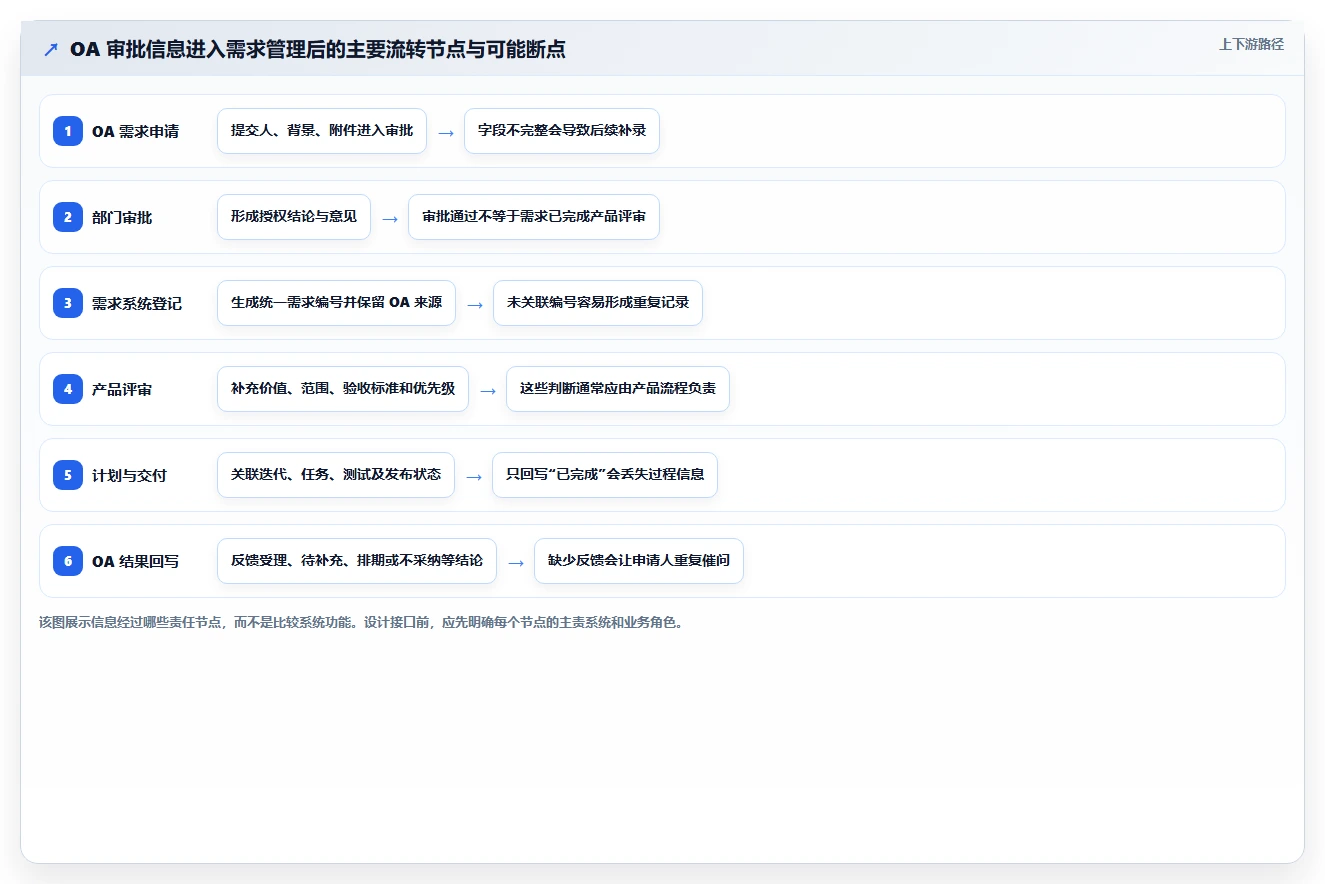Click the 上下游路径 label in header
This screenshot has width=1325, height=884.
(x=1251, y=45)
